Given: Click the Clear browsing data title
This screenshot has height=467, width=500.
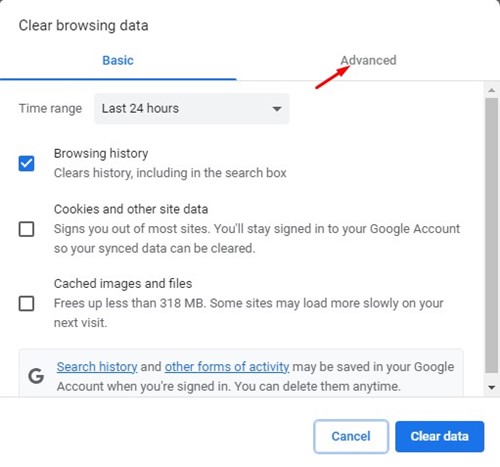Looking at the screenshot, I should tap(83, 26).
